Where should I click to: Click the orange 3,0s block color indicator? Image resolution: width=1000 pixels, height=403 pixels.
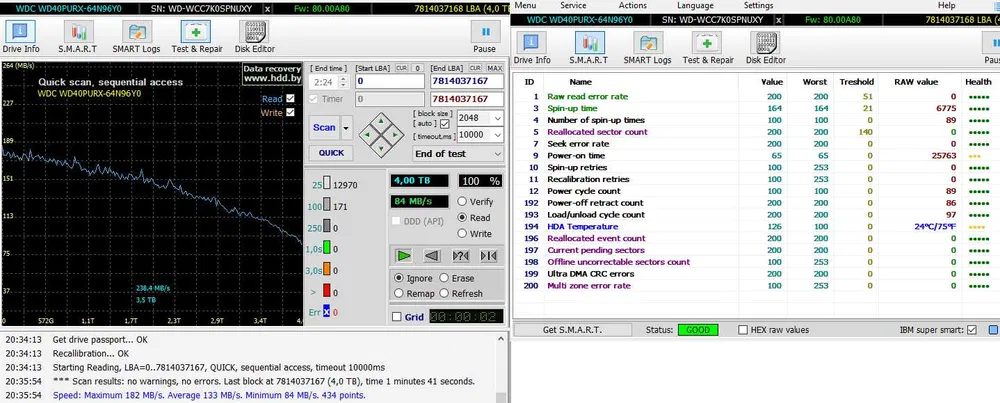click(327, 270)
